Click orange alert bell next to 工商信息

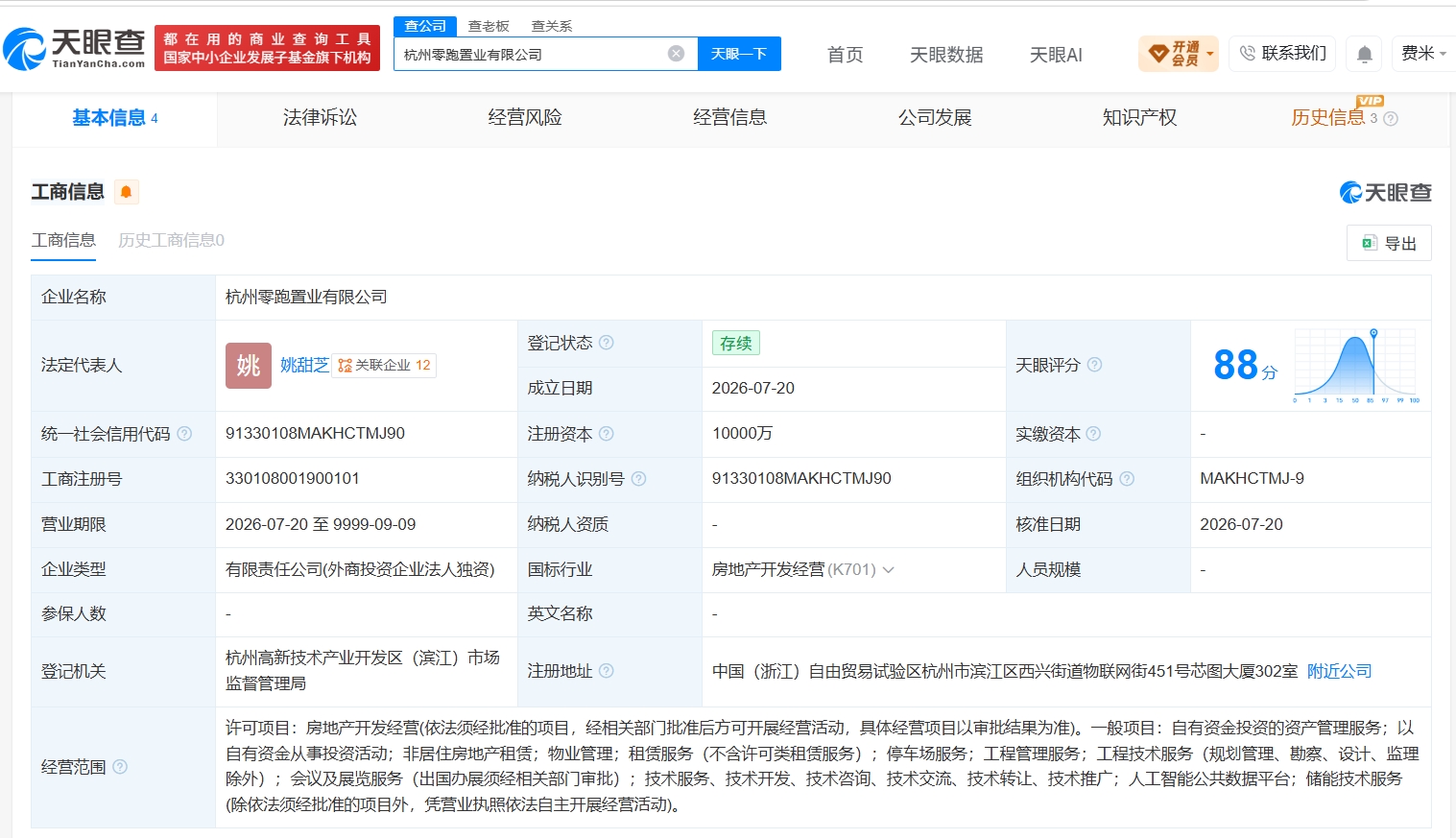pyautogui.click(x=126, y=192)
